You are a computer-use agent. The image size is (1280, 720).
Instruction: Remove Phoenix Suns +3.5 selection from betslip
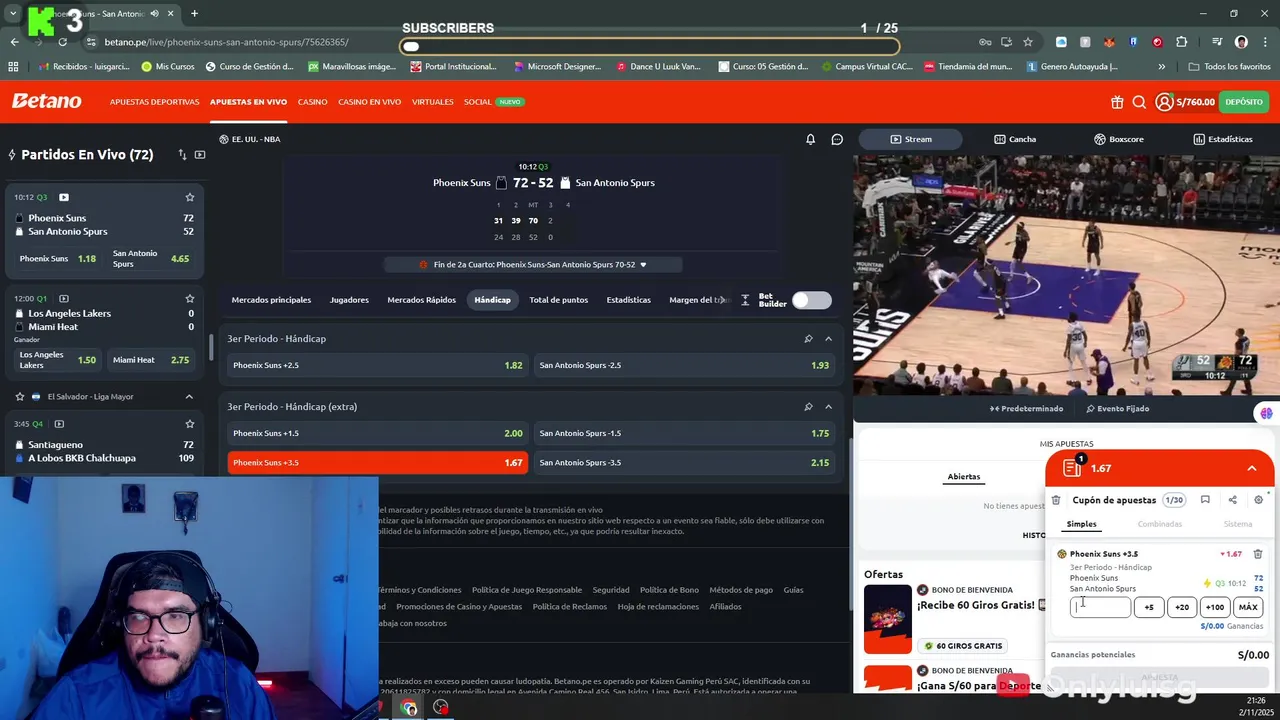(1258, 554)
